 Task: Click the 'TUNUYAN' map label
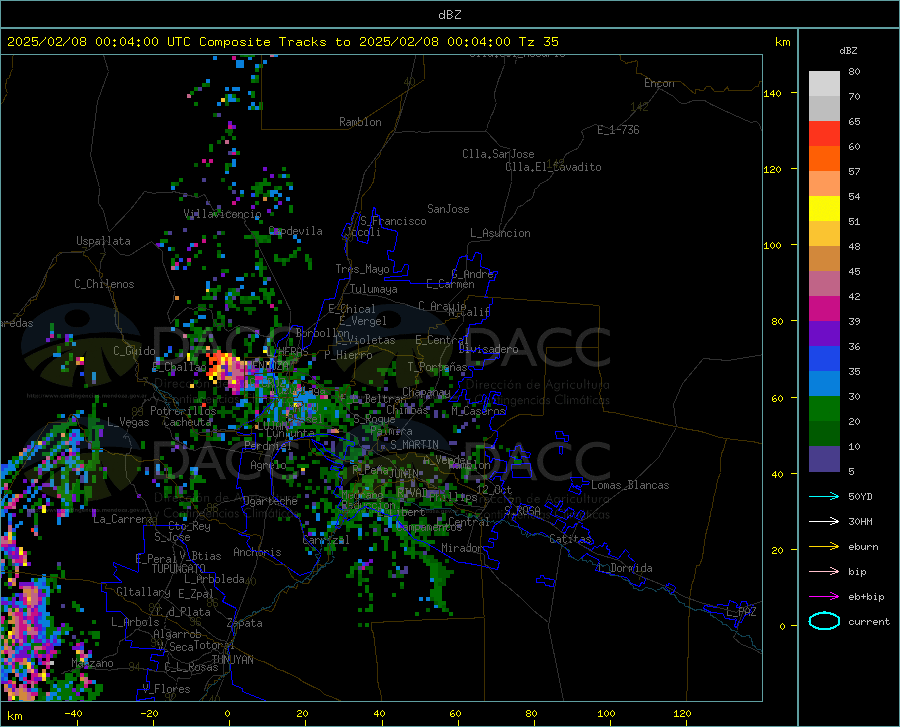click(x=232, y=660)
